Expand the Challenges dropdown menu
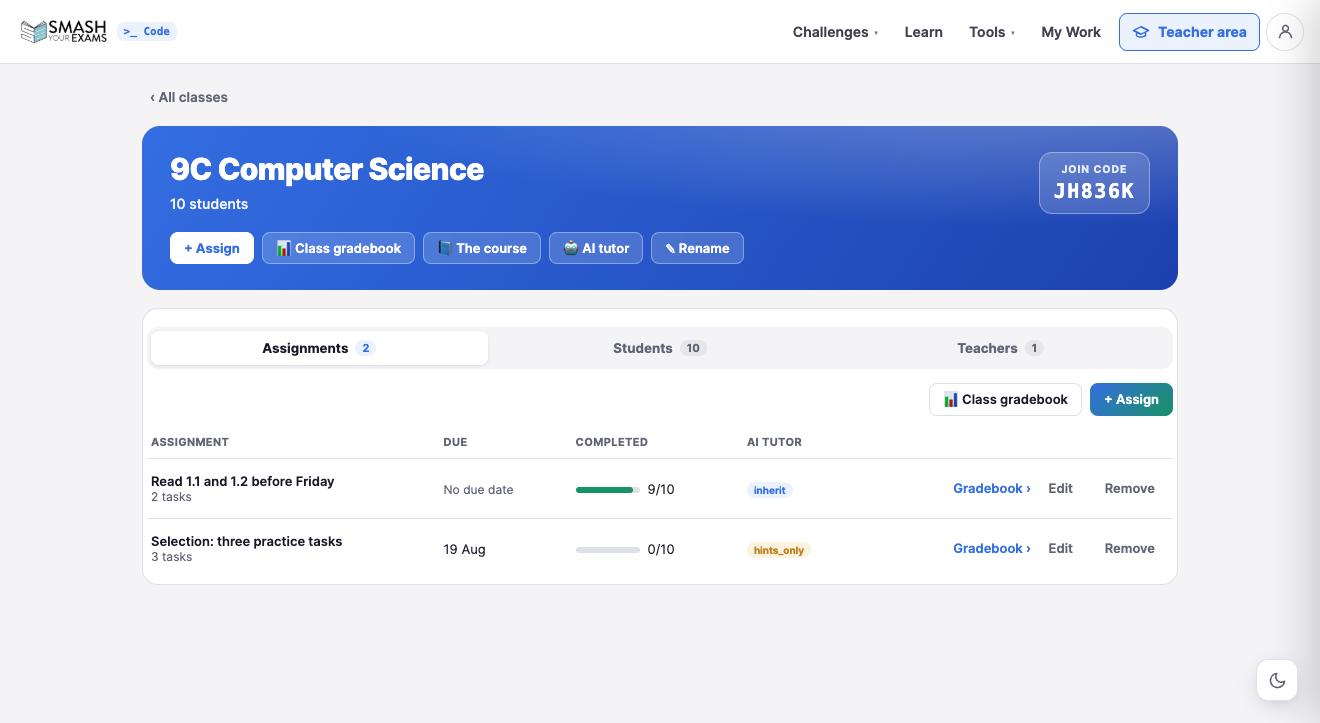This screenshot has width=1320, height=723. (835, 32)
